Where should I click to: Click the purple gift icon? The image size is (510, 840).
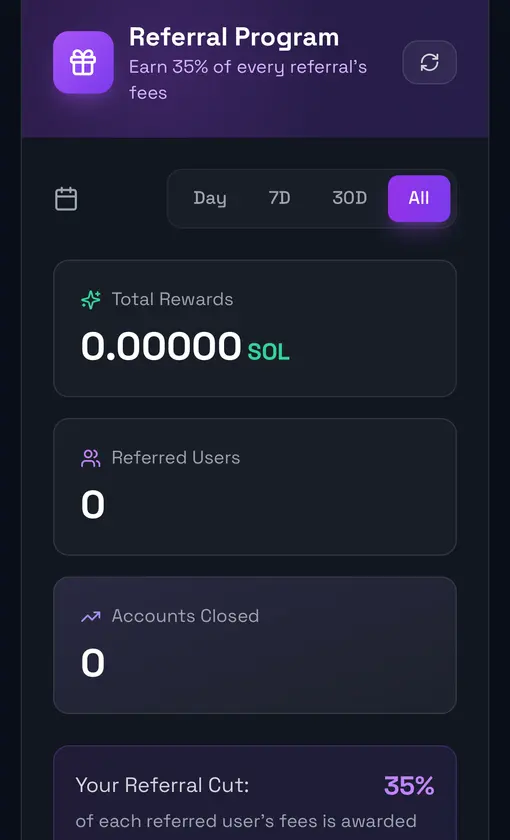83,62
